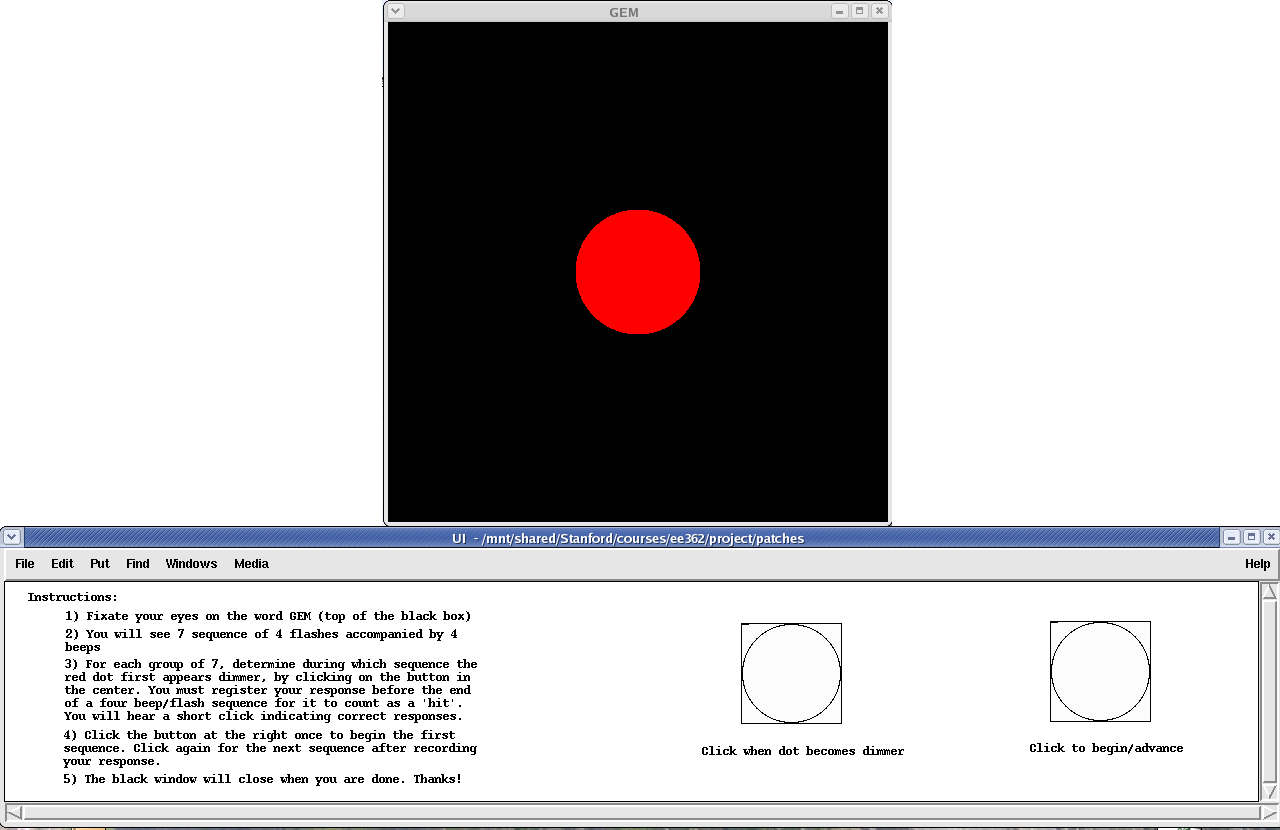Open the Edit menu

point(62,564)
